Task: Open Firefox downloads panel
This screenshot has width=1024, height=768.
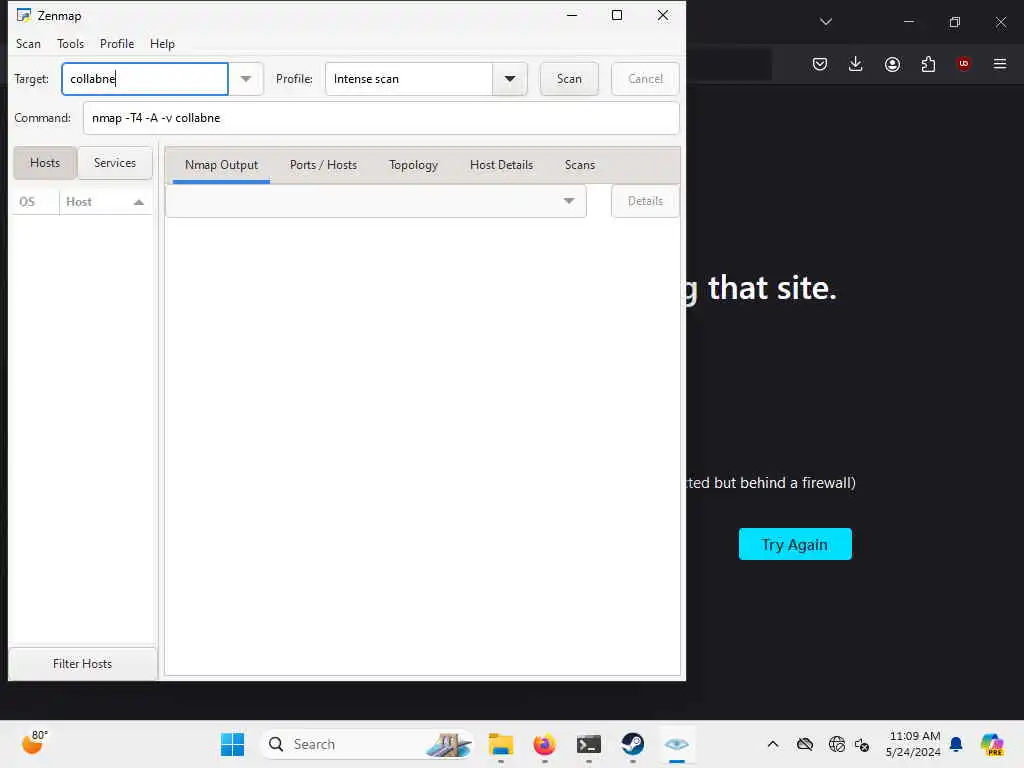Action: tap(856, 63)
